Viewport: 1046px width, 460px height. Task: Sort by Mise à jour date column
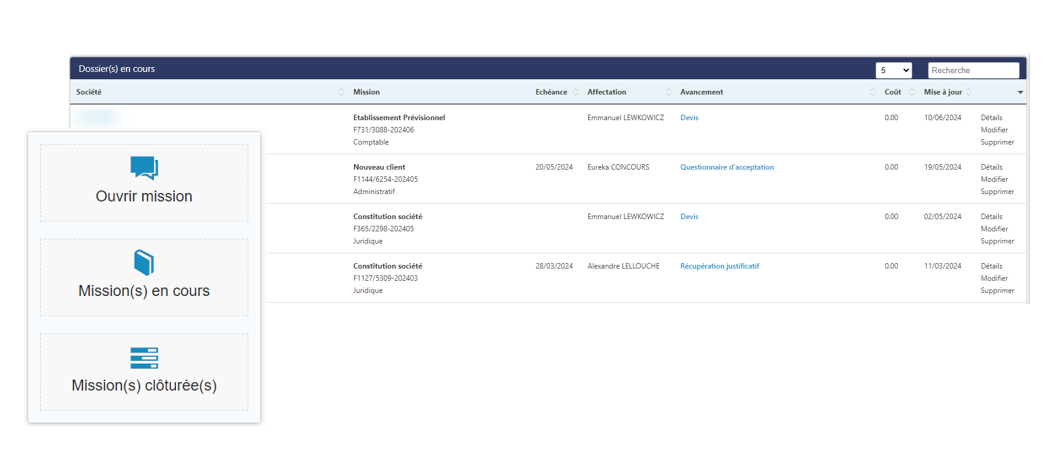pyautogui.click(x=968, y=93)
